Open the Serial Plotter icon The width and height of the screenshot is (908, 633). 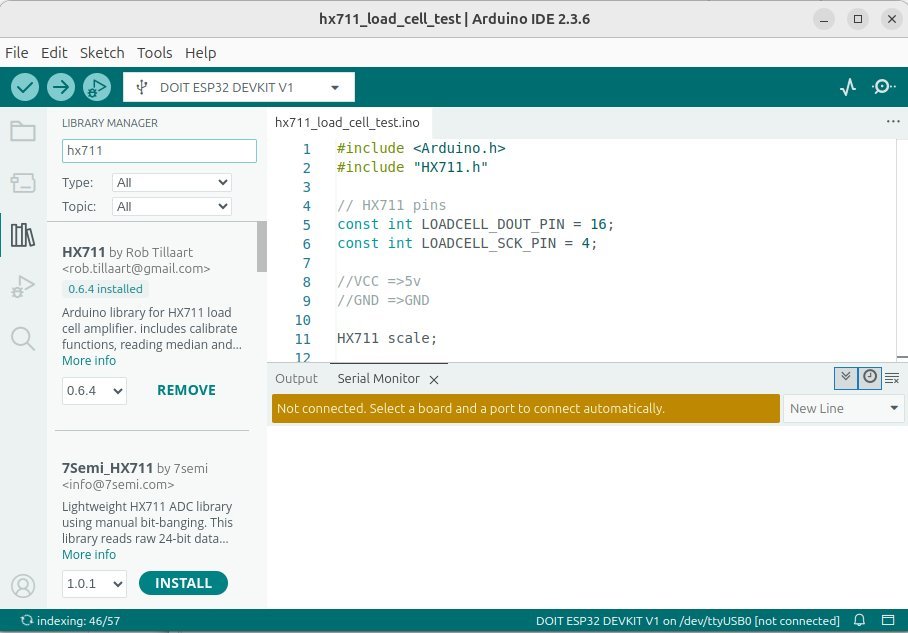click(x=848, y=87)
